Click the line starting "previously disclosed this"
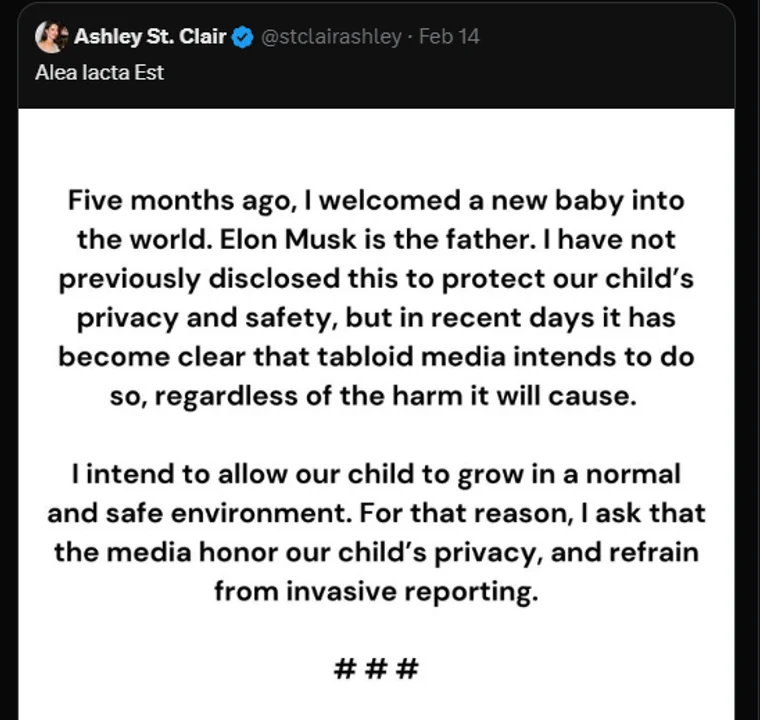 click(376, 278)
